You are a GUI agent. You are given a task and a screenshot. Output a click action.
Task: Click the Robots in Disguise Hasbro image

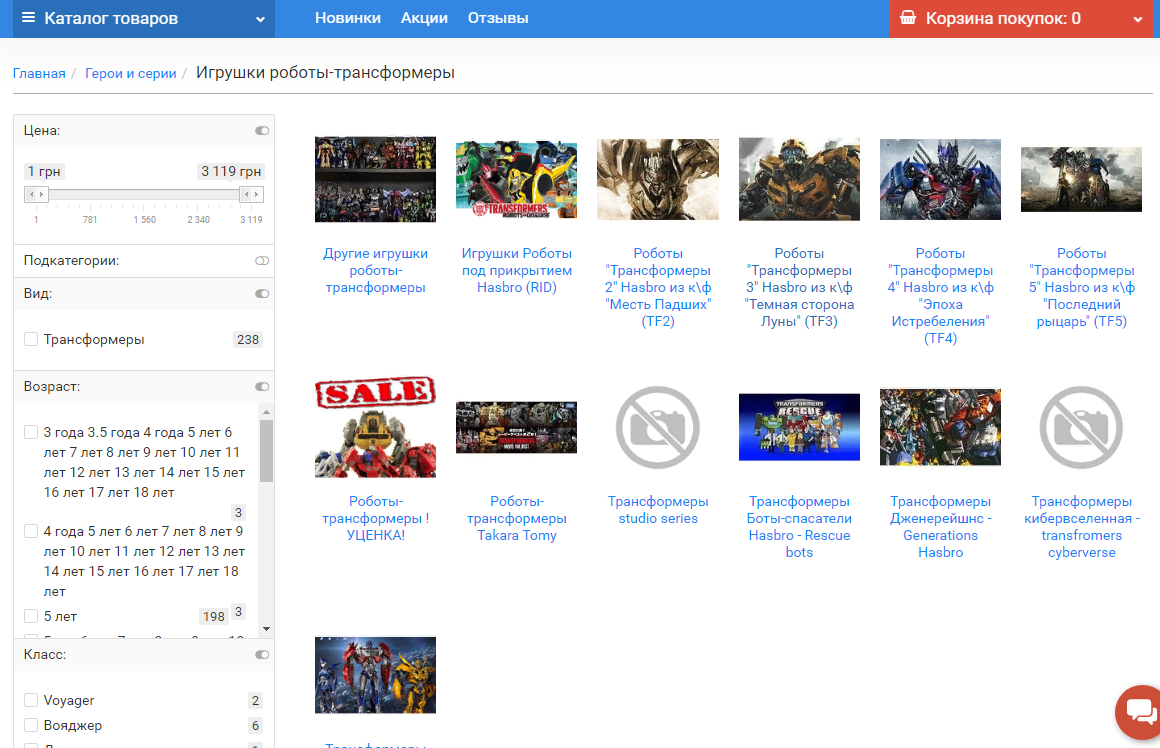click(516, 179)
